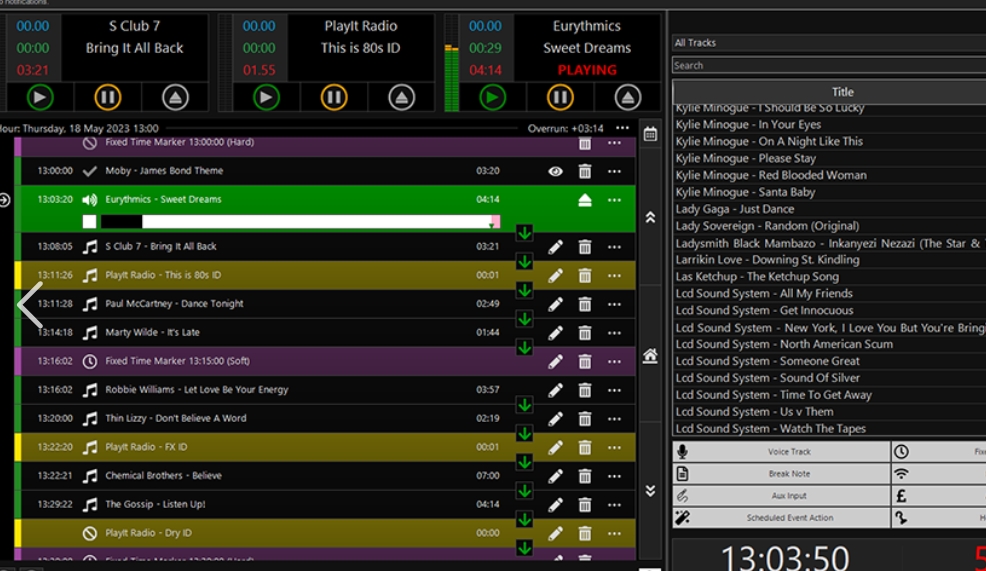
Task: Edit PlayIt Radio - FX ID
Action: 555,448
